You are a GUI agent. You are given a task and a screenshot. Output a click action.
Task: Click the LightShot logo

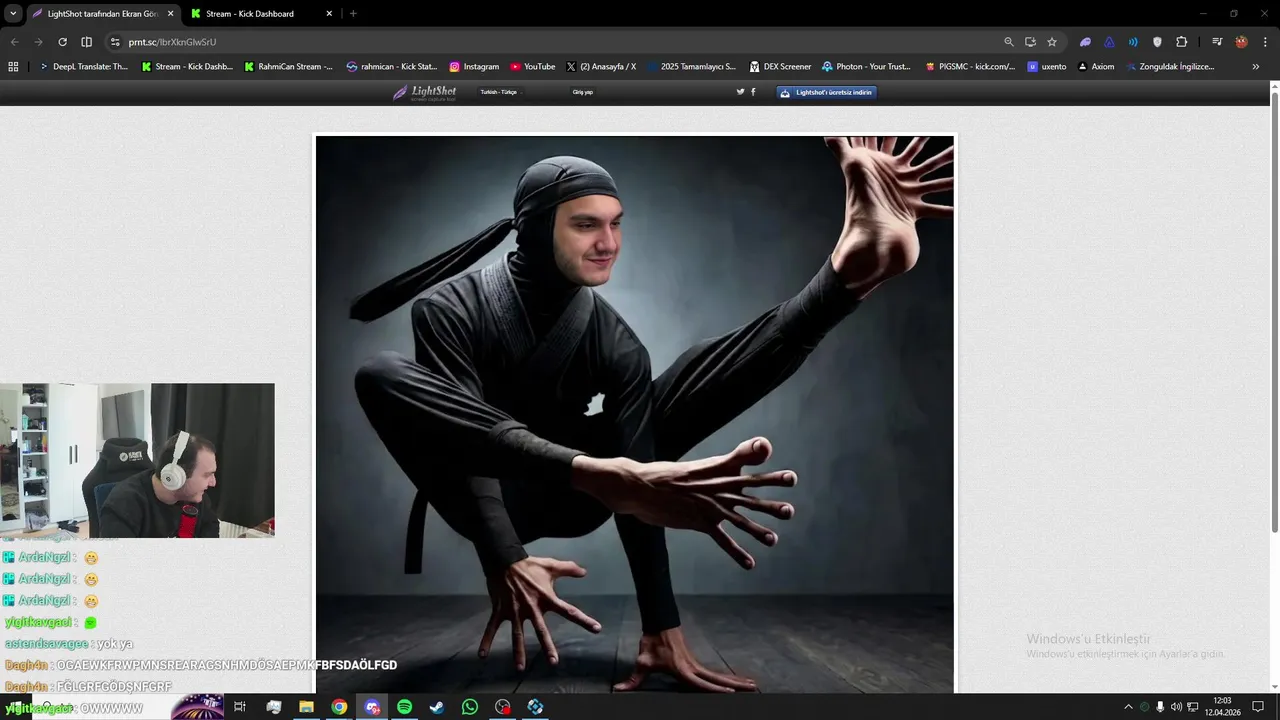425,92
